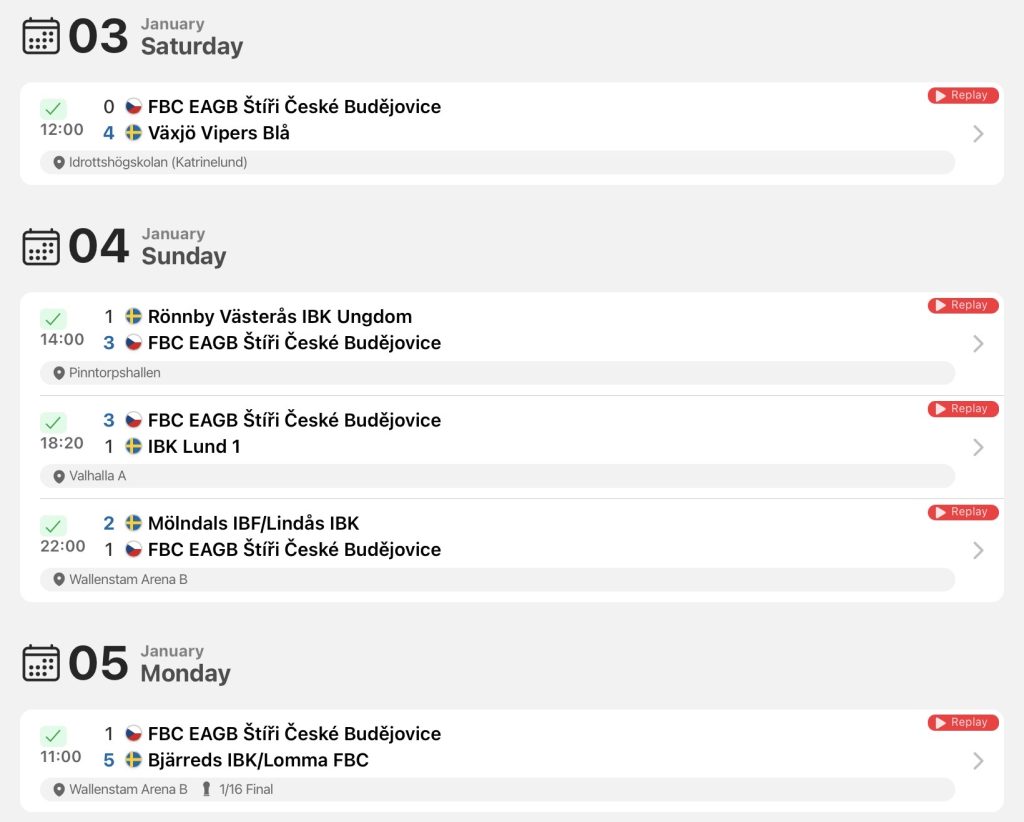Click the calendar icon for January 03
The image size is (1024, 822).
41,36
